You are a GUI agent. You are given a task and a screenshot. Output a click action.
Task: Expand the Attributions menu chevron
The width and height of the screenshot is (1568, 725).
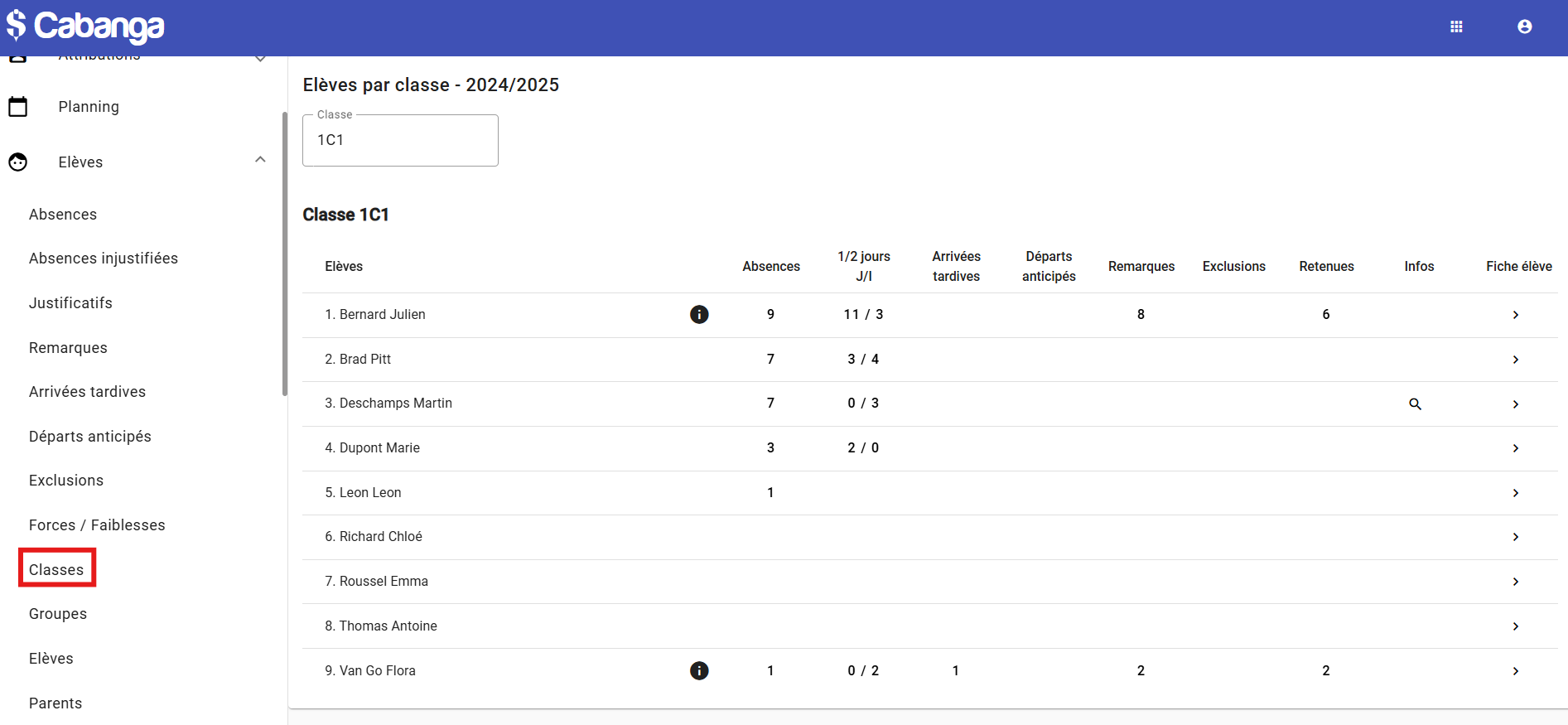(x=260, y=59)
